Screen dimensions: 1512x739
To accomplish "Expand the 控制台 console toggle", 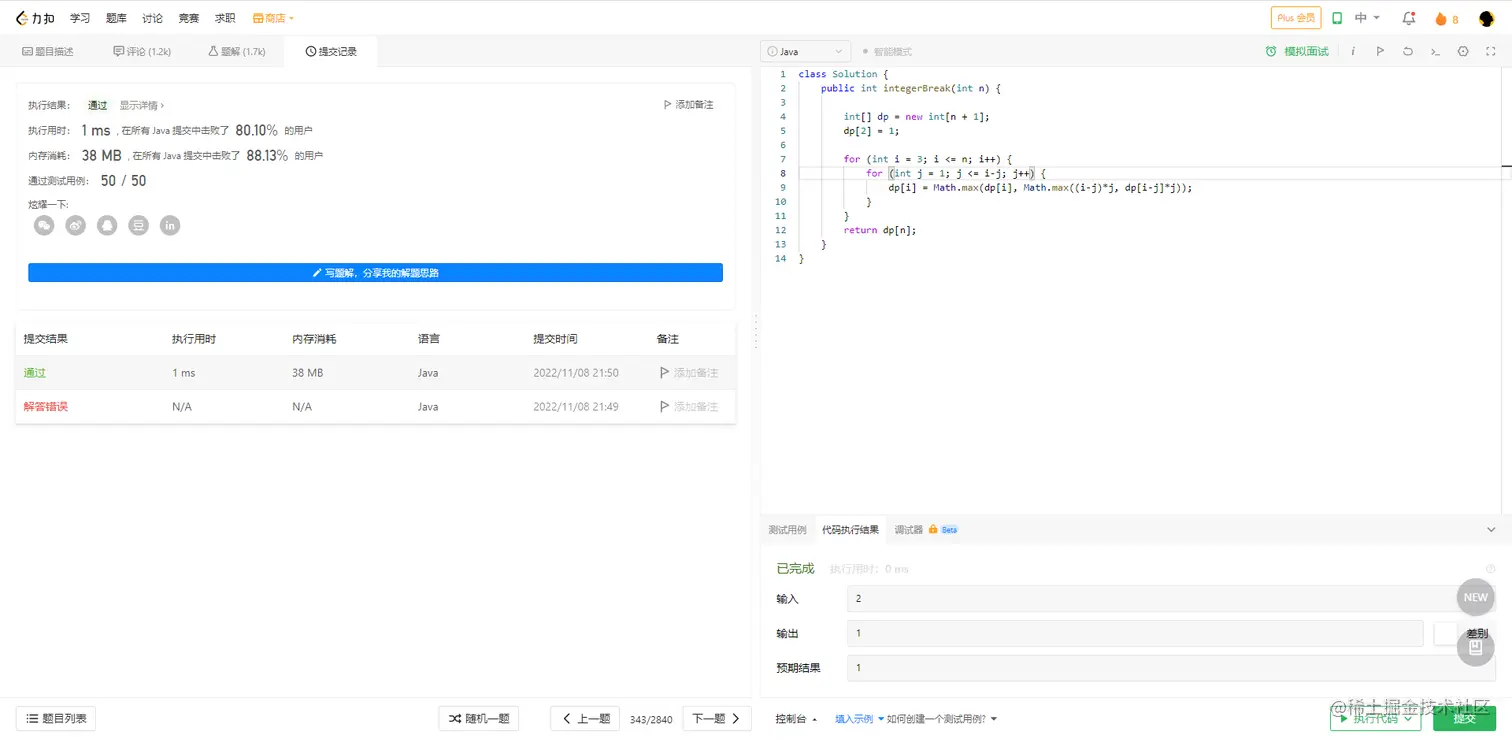I will [x=796, y=719].
